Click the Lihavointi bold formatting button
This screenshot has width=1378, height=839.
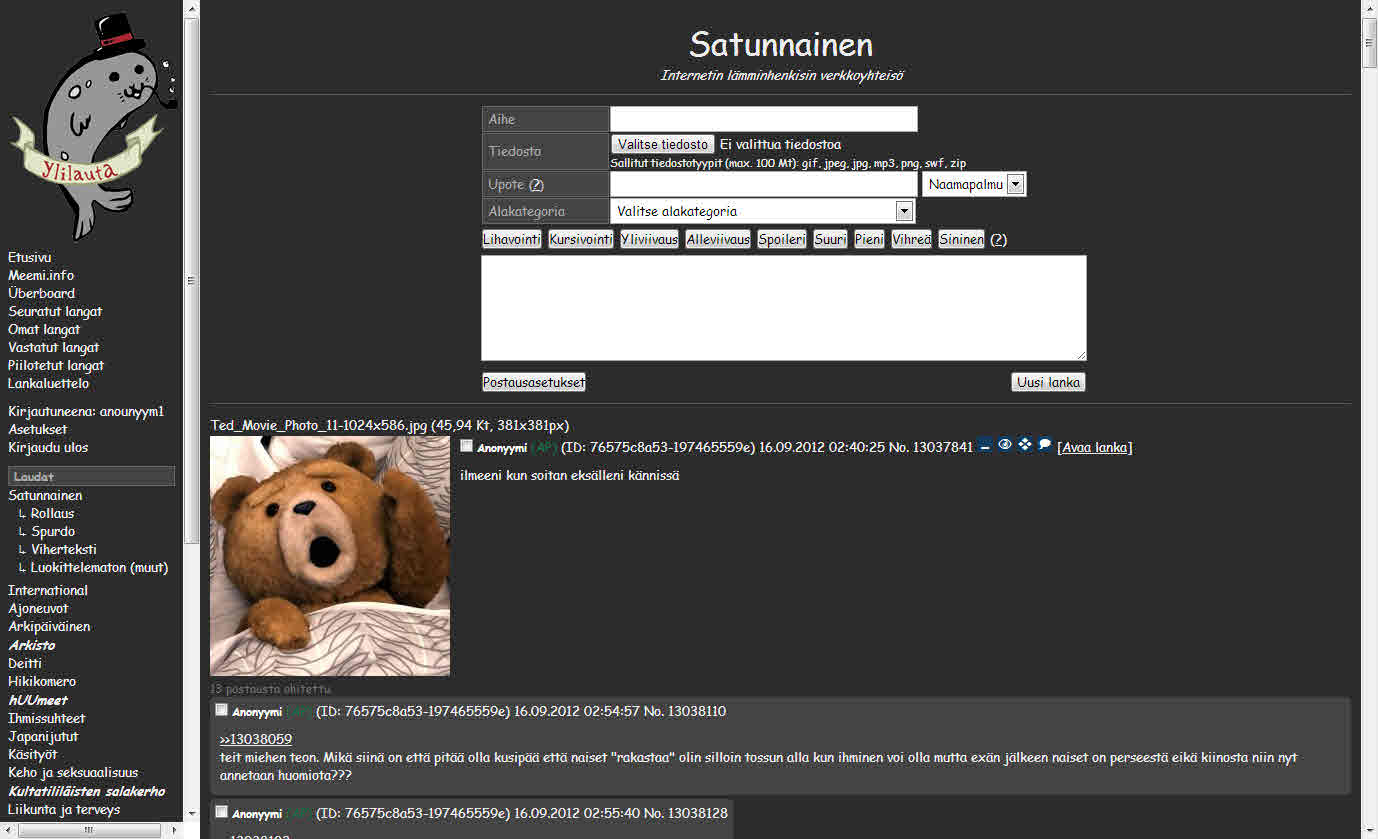(x=512, y=240)
